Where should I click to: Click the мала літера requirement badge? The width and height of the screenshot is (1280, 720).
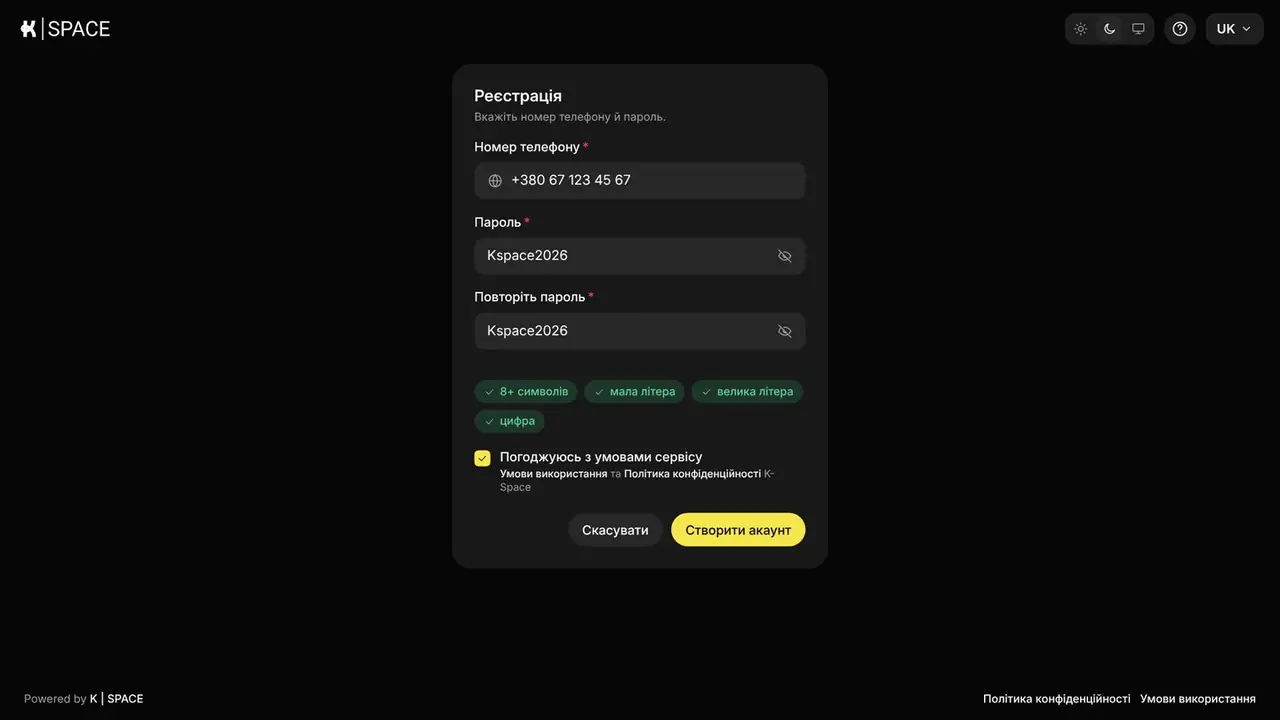pos(635,392)
